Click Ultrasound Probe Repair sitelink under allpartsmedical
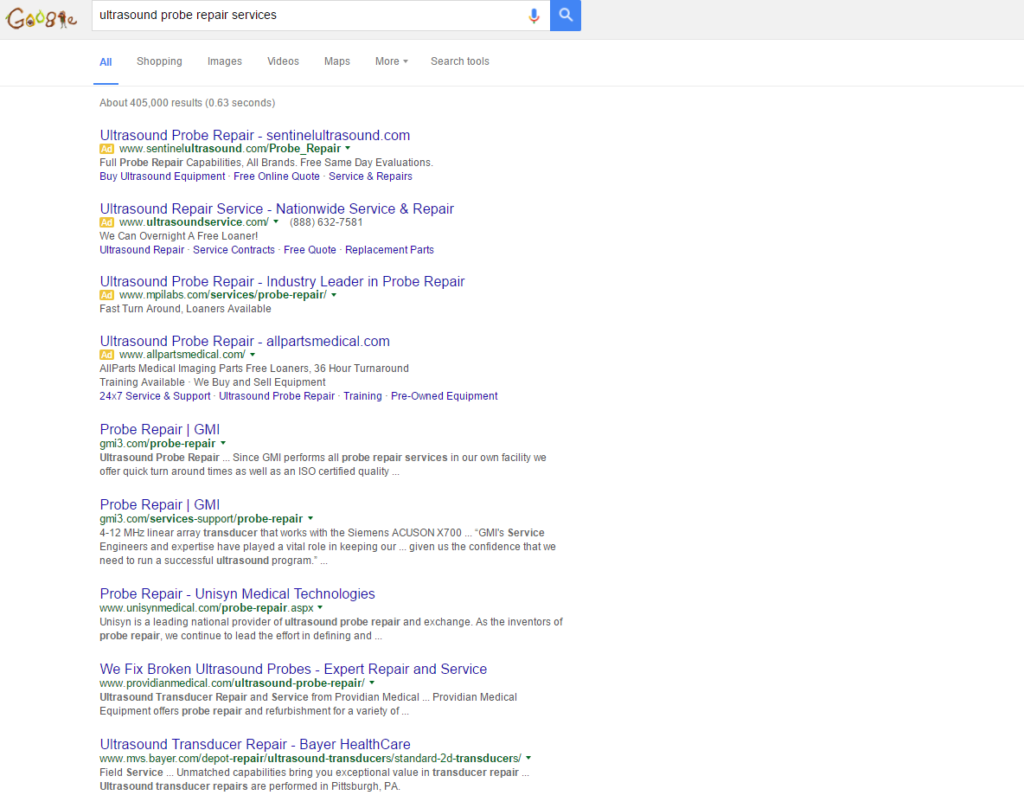The width and height of the screenshot is (1024, 808). click(x=277, y=396)
